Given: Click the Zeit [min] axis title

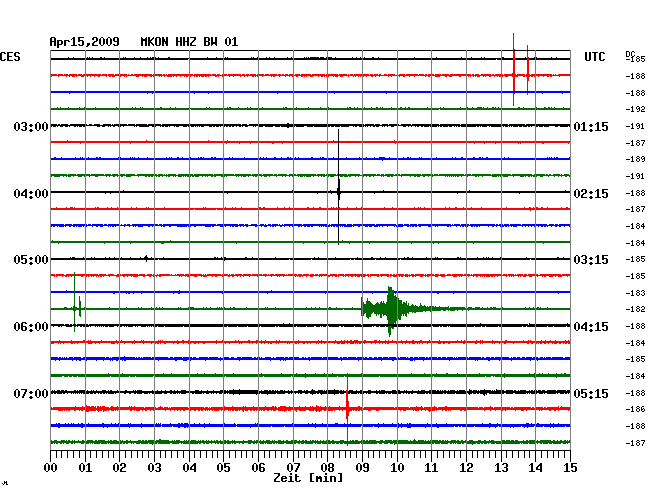Looking at the screenshot, I should 308,478.
